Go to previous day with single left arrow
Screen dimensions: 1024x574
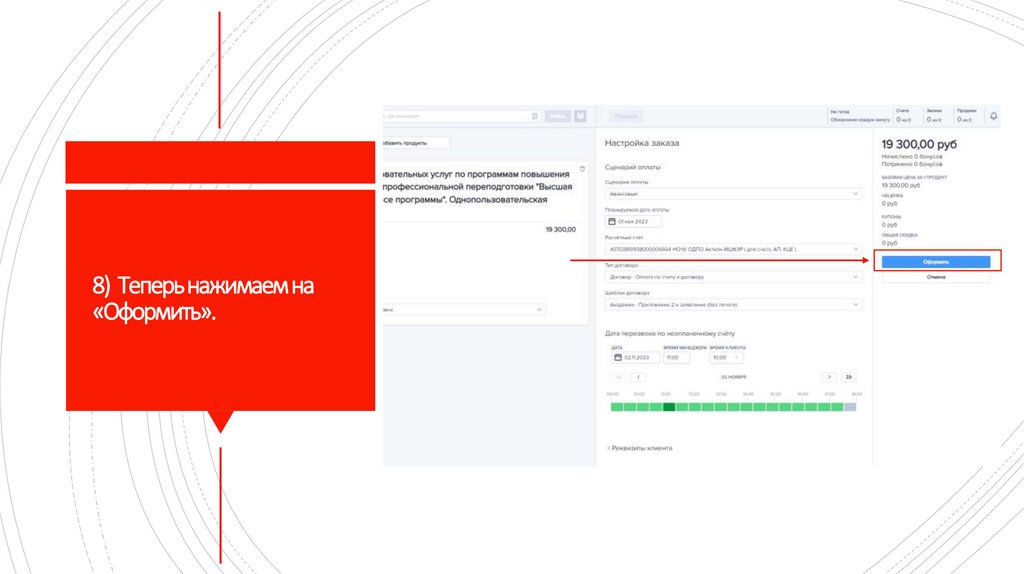[638, 377]
